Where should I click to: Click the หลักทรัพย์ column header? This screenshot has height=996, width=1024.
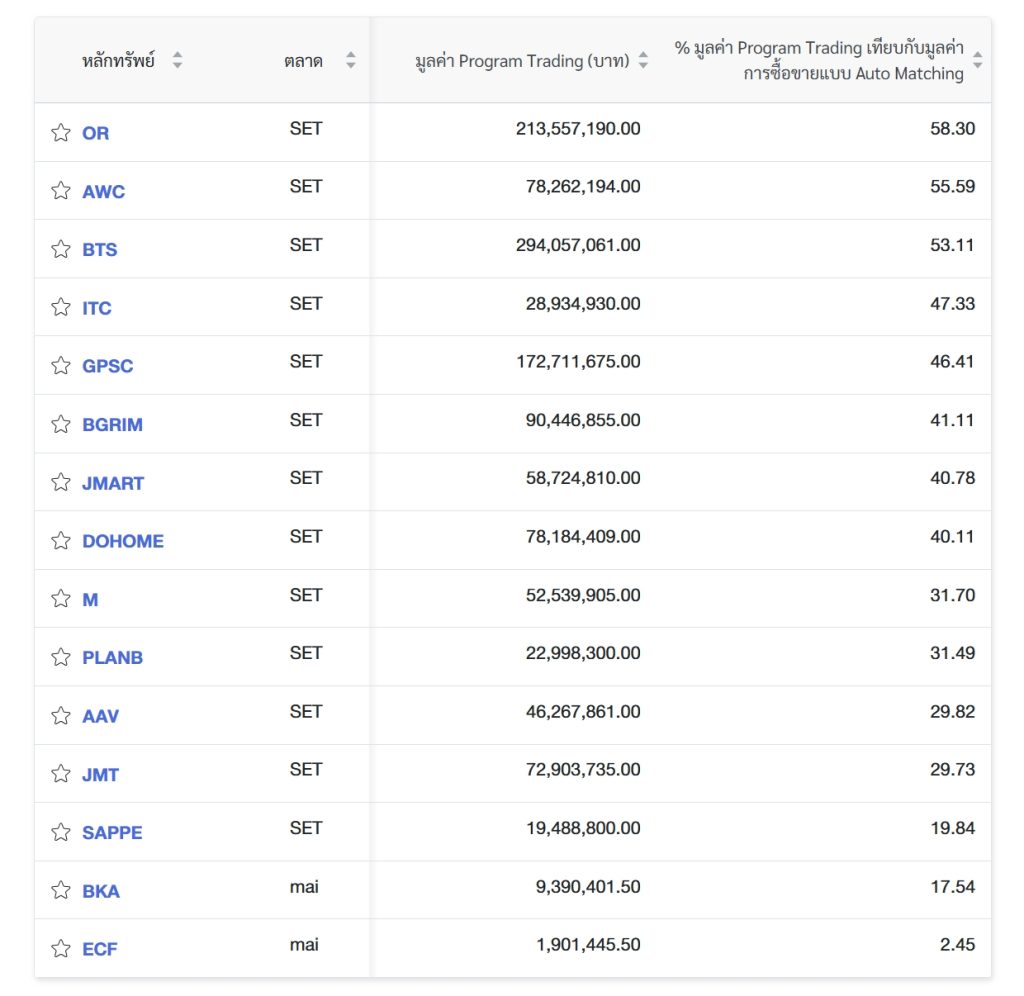pyautogui.click(x=118, y=61)
